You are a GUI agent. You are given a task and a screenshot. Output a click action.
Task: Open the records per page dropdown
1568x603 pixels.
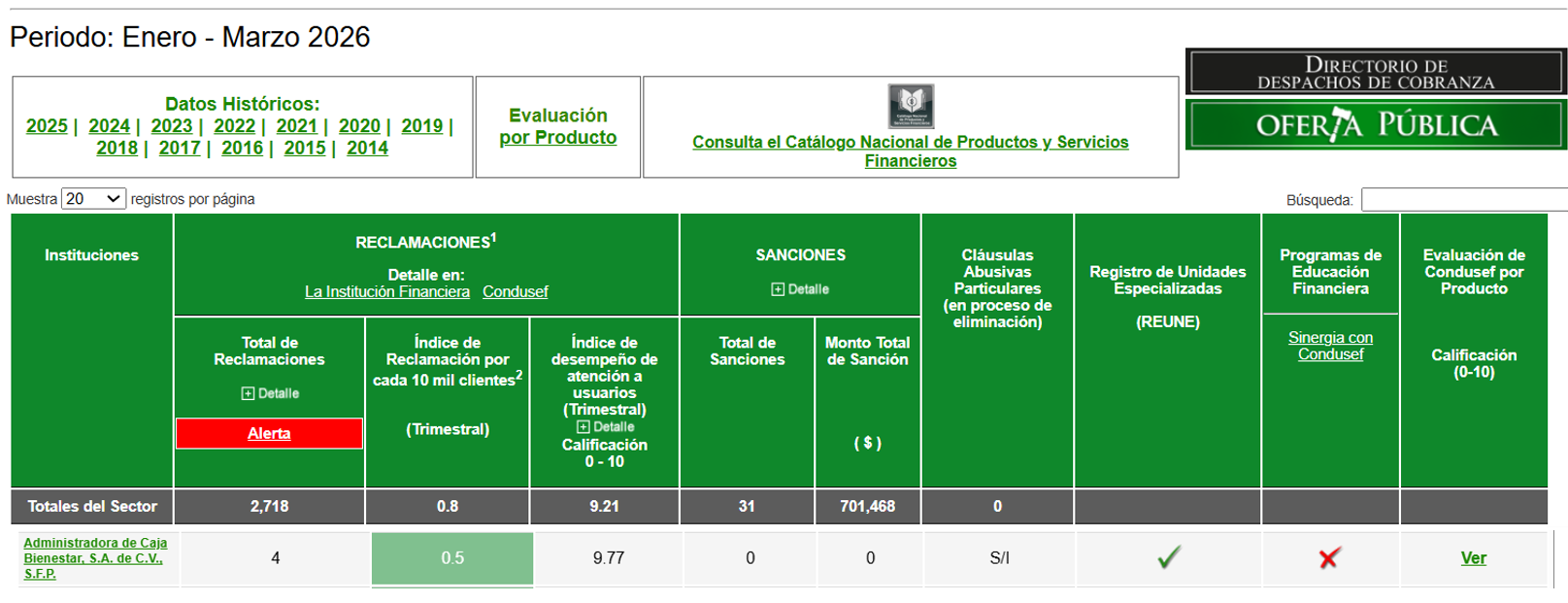coord(93,199)
